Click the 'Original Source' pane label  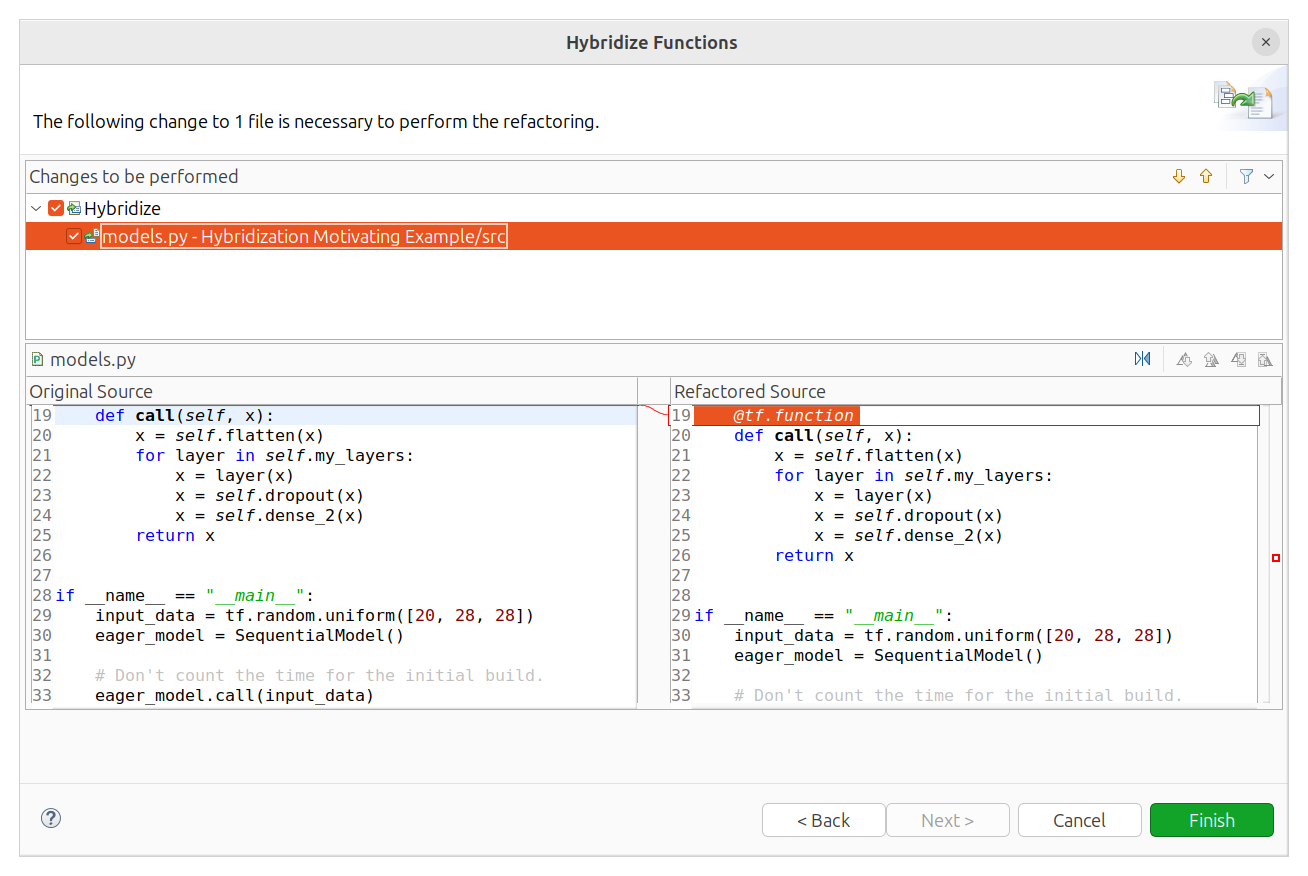coord(91,391)
